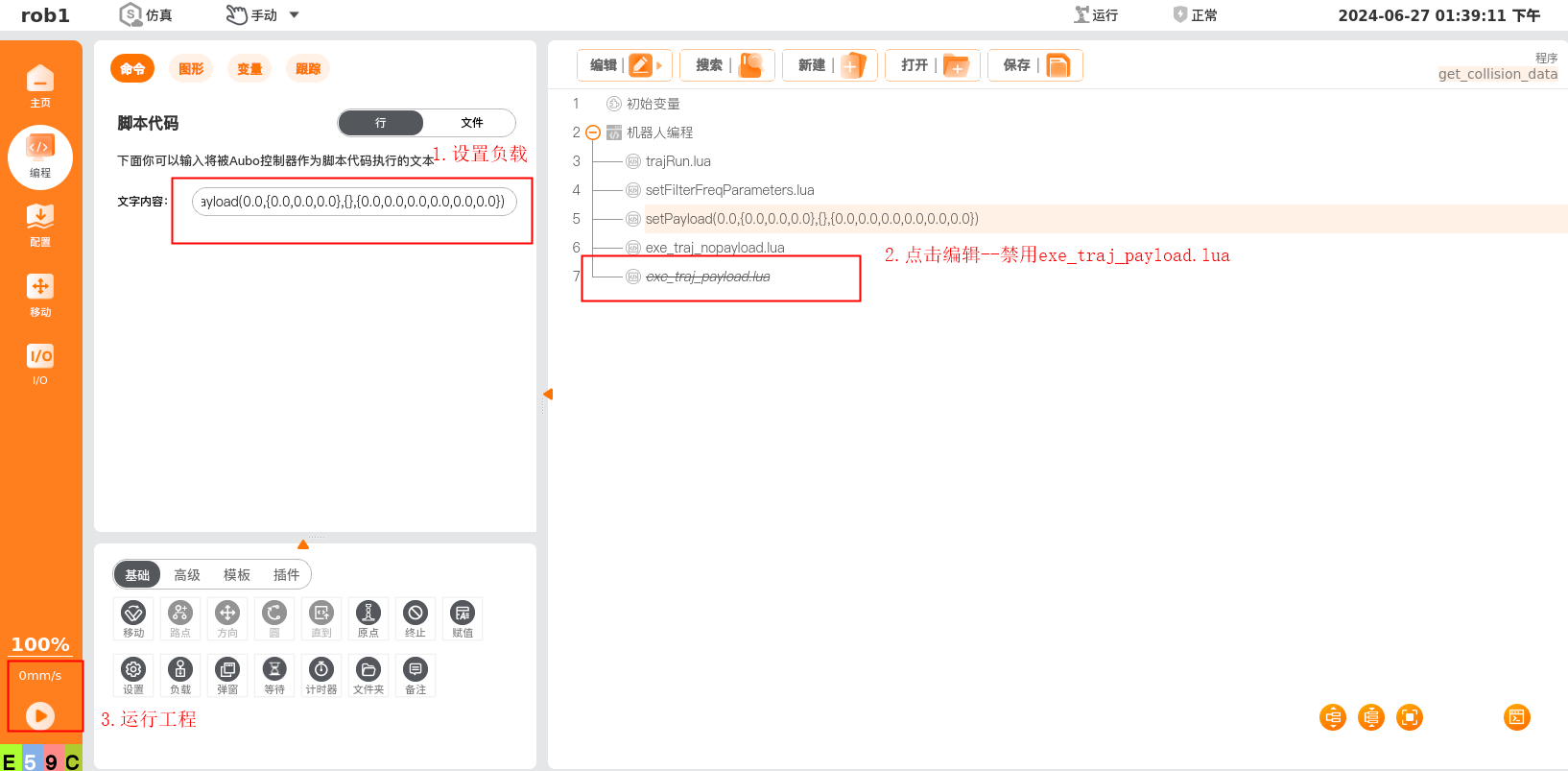Insert a 终止 halt command
1568x771 pixels.
coord(416,618)
